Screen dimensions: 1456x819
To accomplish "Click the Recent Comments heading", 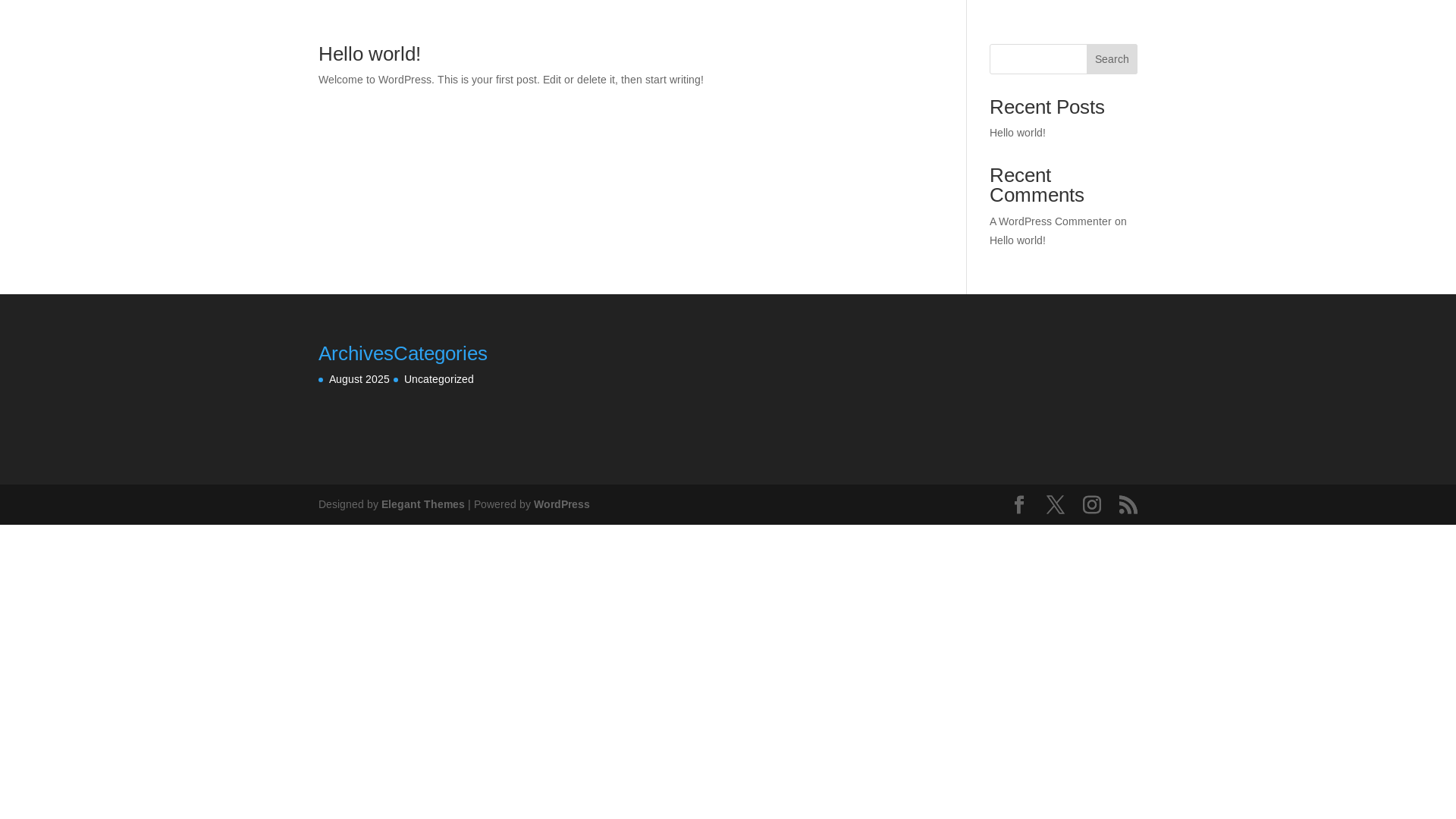I will point(1037,185).
